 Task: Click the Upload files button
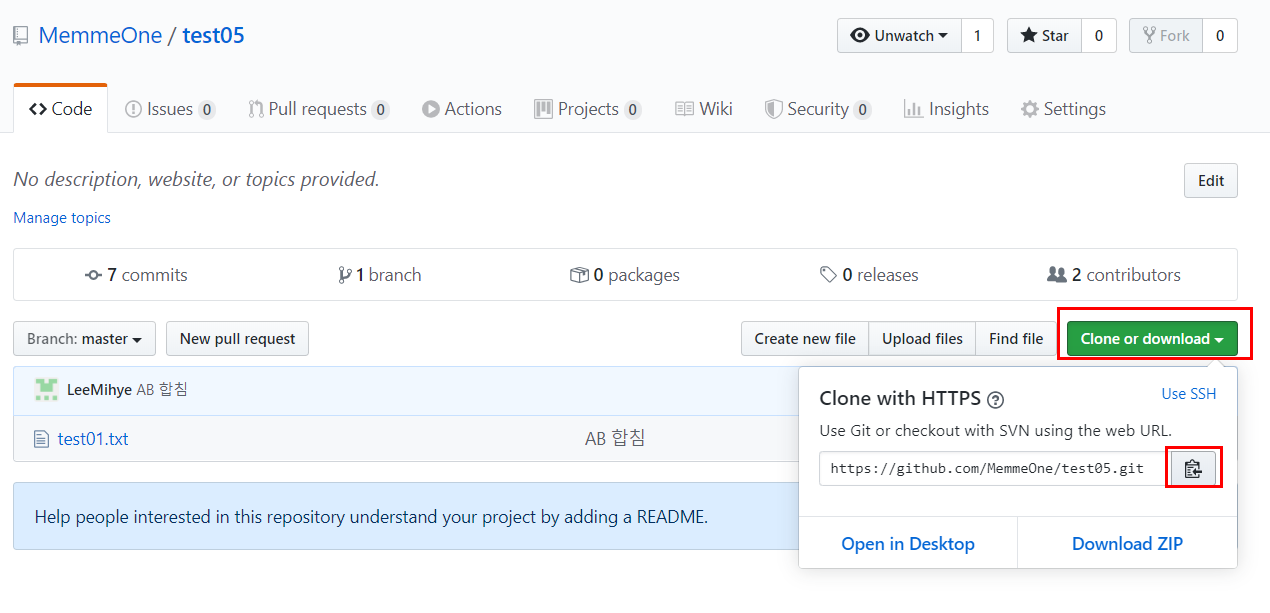[x=922, y=339]
